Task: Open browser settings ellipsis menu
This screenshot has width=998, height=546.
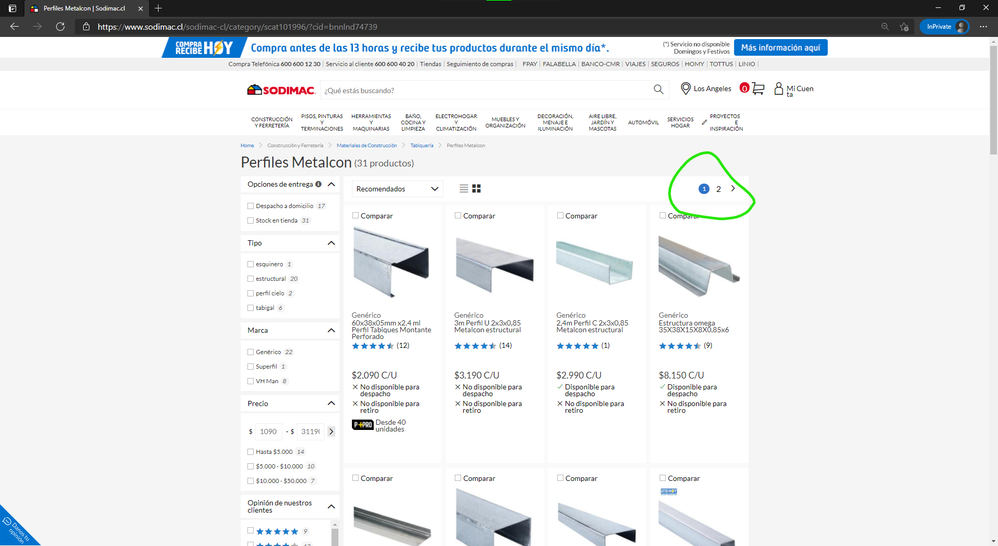Action: [983, 27]
